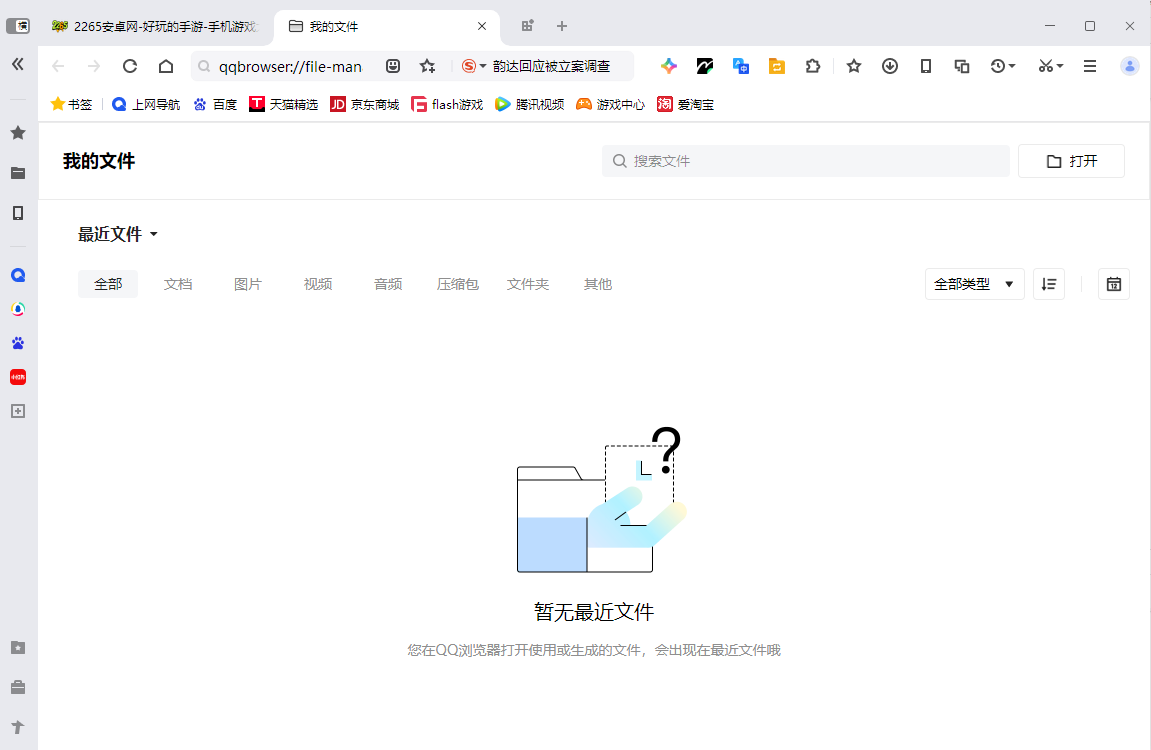Open the file transfer orange folder icon
Screen dimensions: 1151x750
click(777, 66)
